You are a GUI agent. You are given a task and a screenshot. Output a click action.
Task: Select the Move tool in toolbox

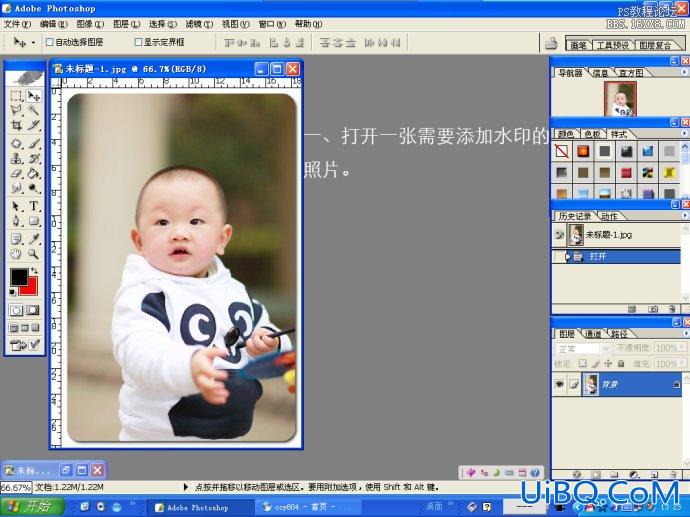(x=33, y=95)
